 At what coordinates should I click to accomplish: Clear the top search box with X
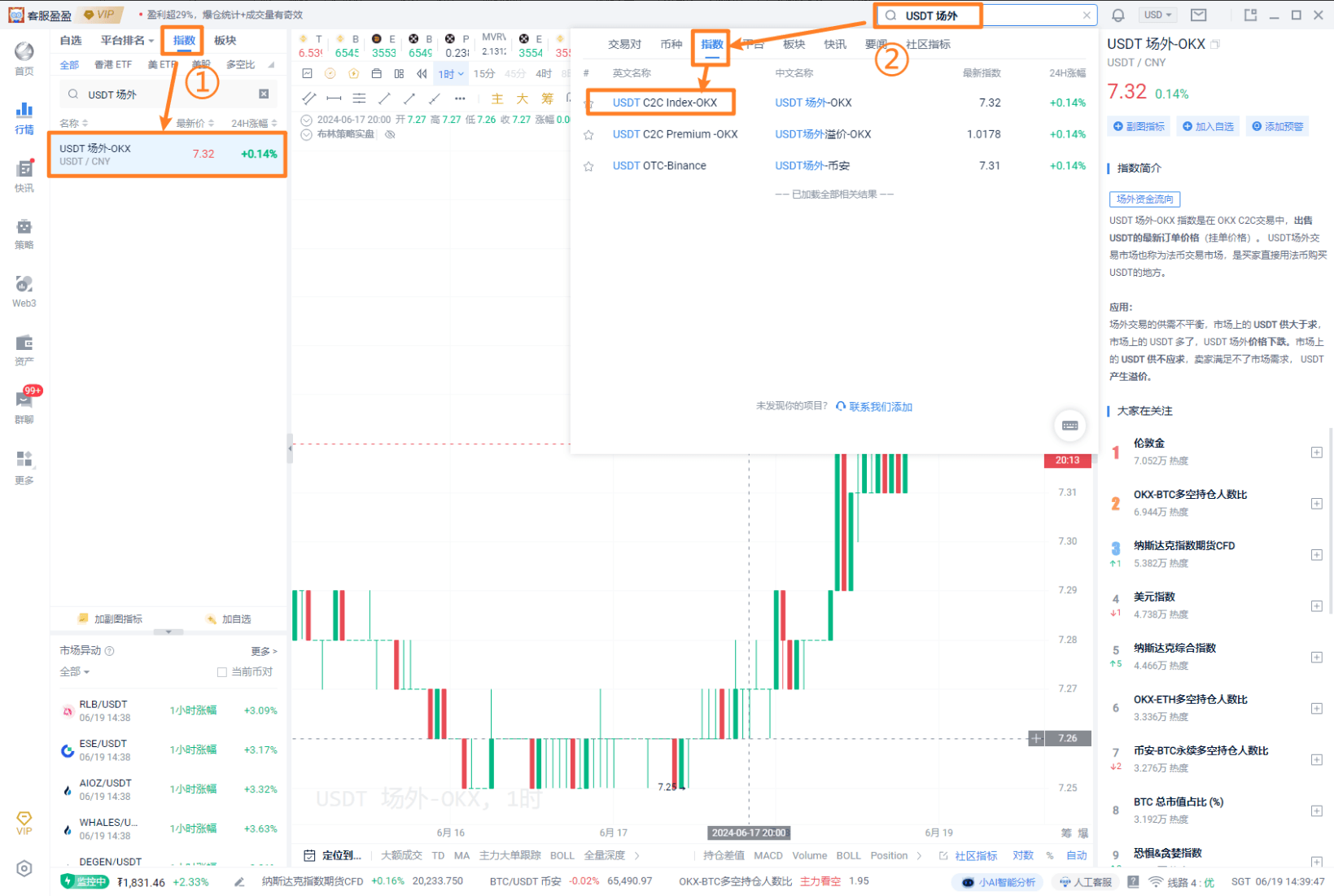1087,15
